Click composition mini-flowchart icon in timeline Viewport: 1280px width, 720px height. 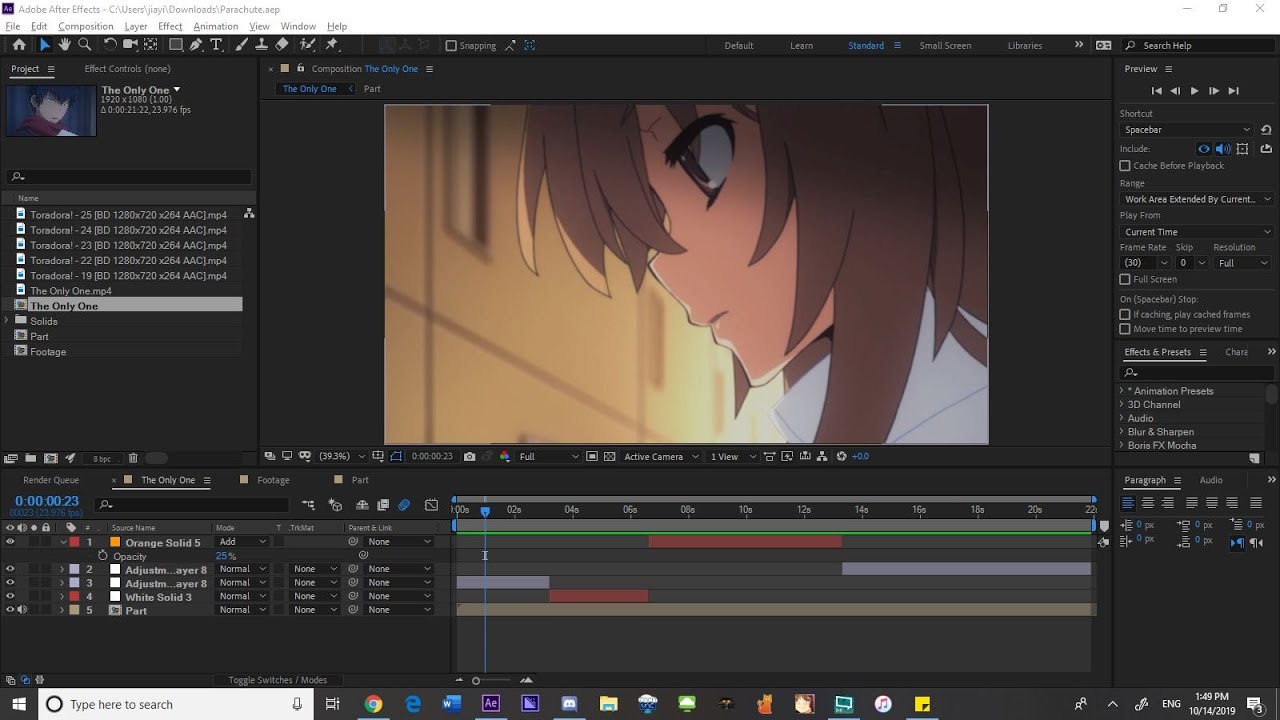click(x=308, y=505)
